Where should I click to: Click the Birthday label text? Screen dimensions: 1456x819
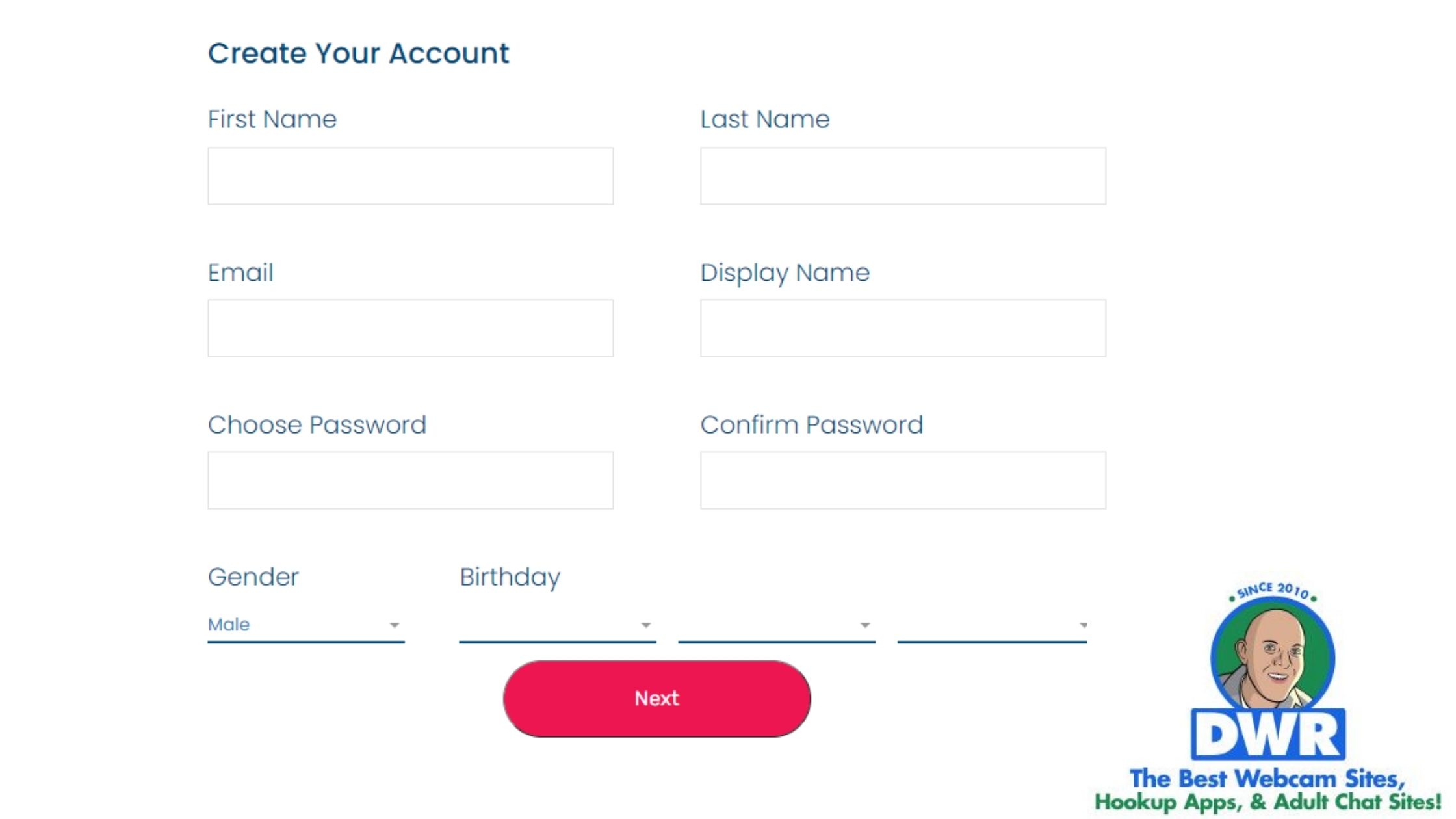(510, 577)
